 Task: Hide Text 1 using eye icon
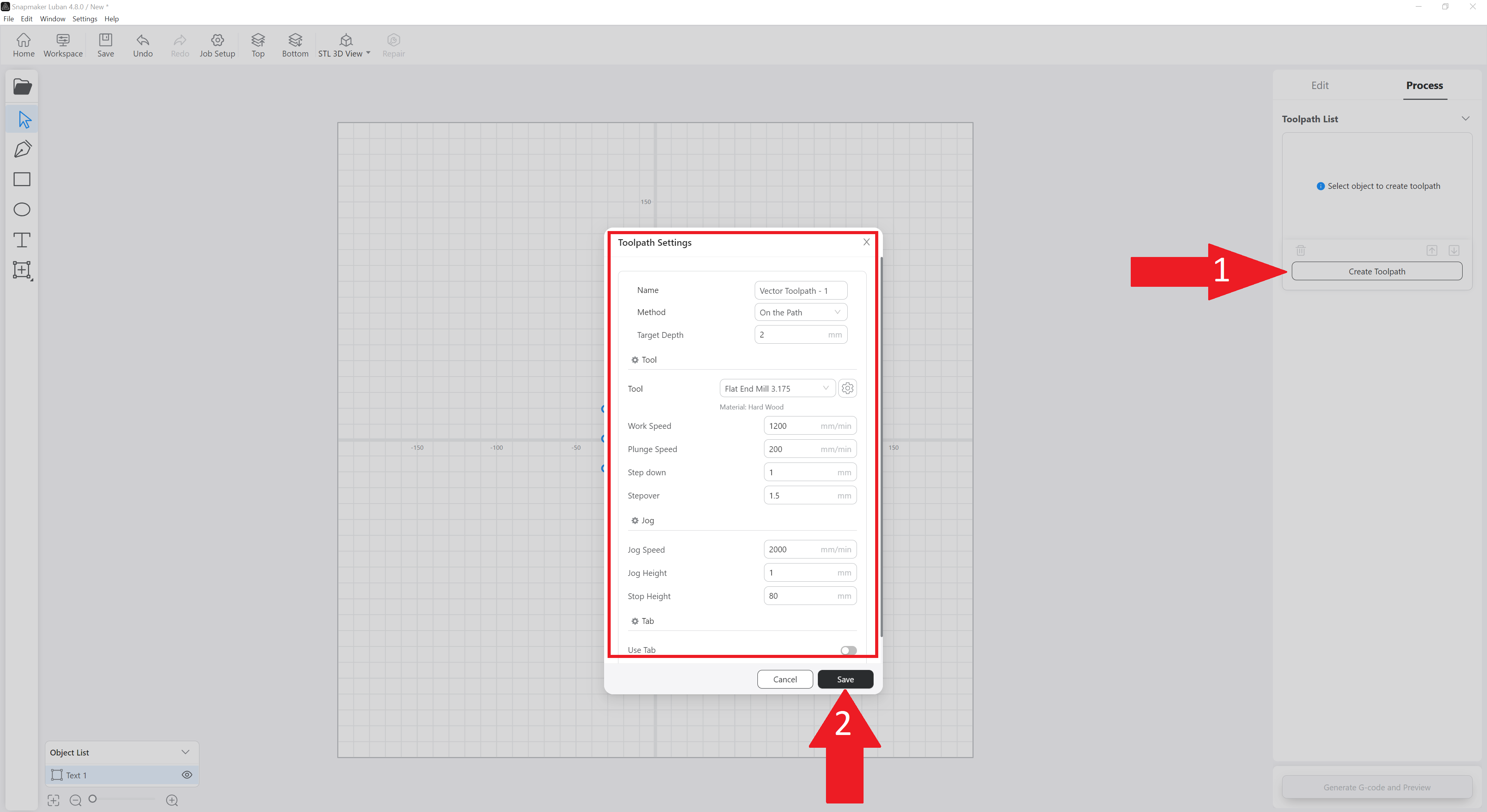coord(187,775)
